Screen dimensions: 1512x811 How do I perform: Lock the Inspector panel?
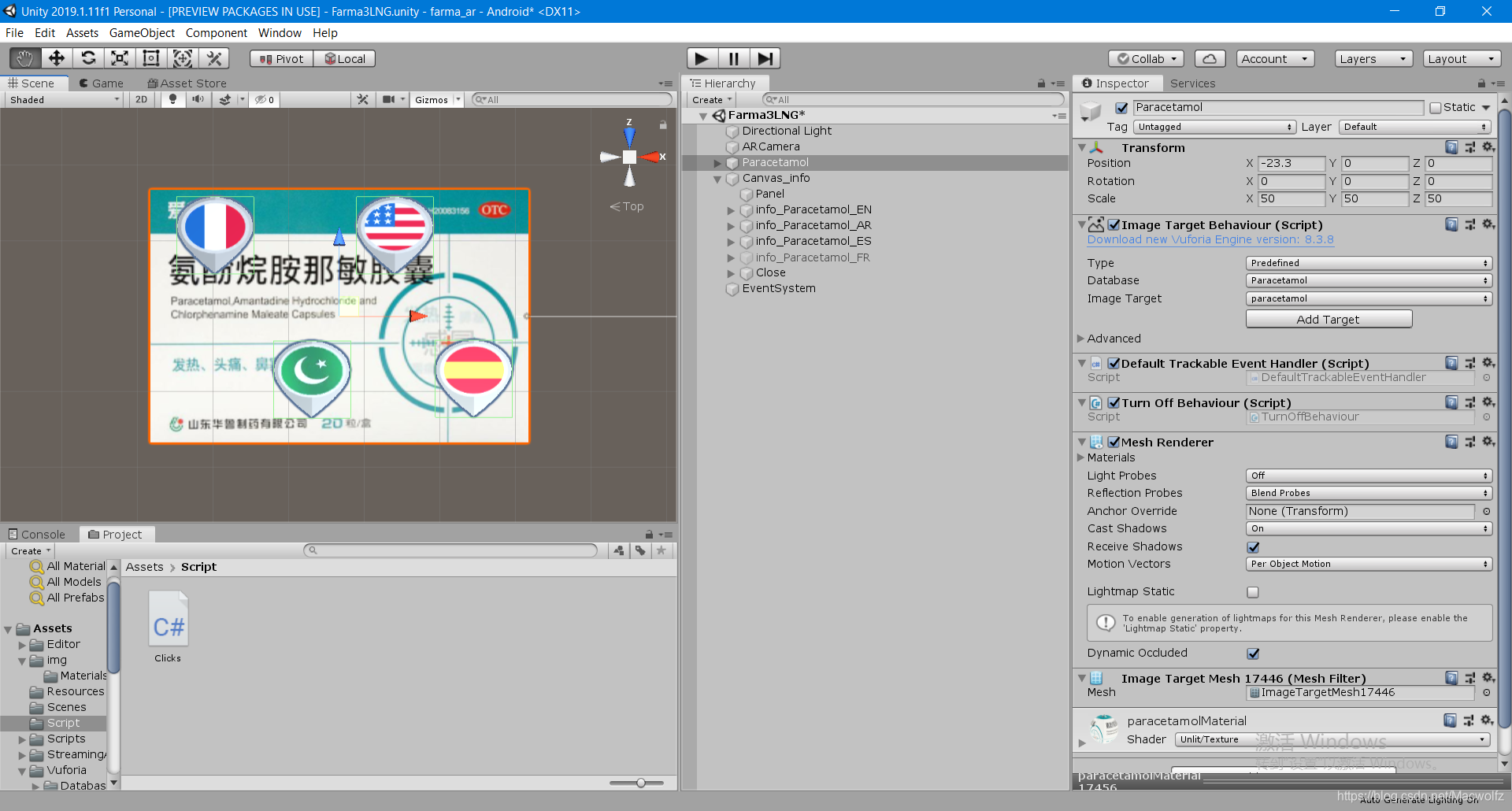click(1481, 83)
